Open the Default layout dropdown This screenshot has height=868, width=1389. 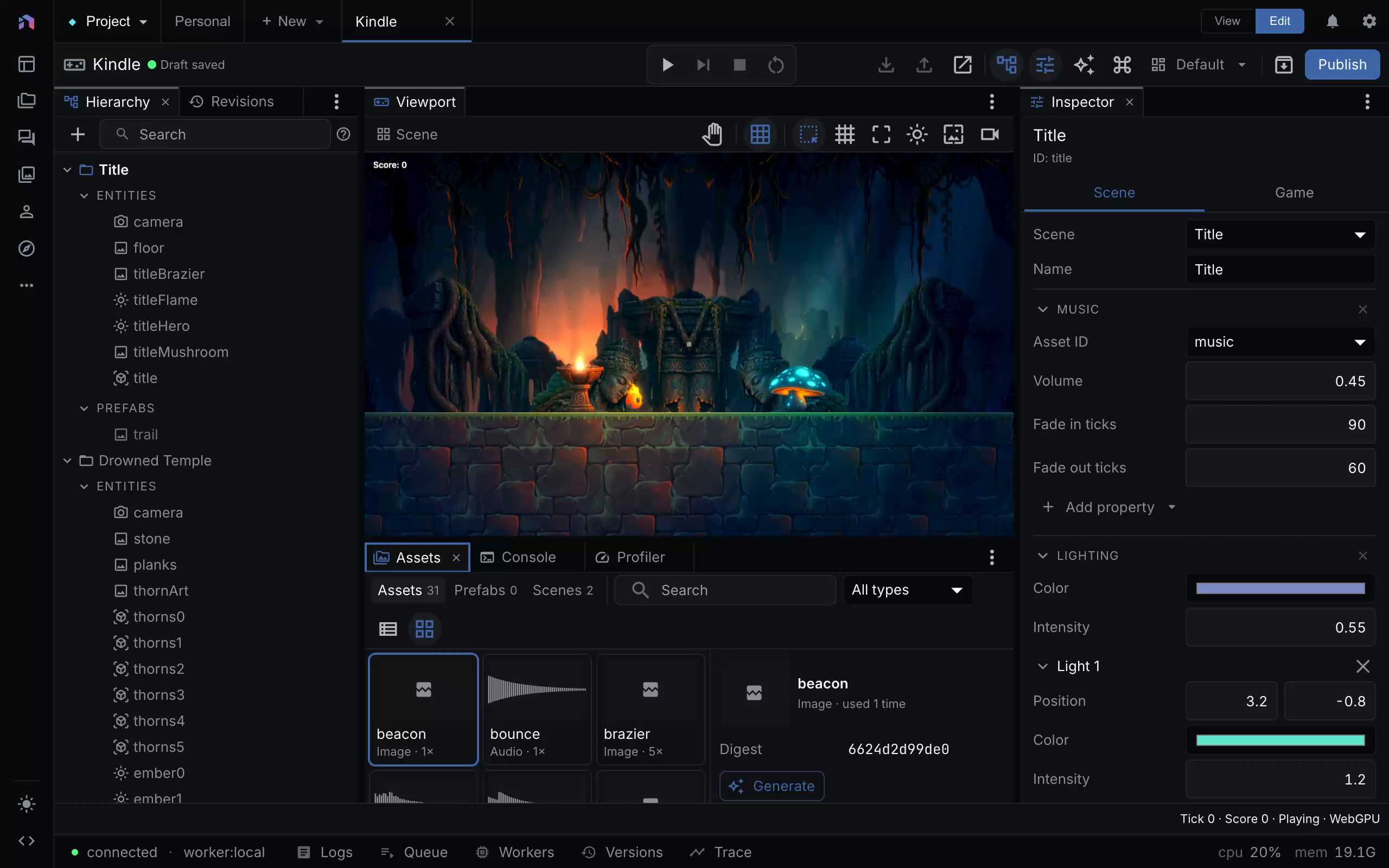[x=1199, y=65]
